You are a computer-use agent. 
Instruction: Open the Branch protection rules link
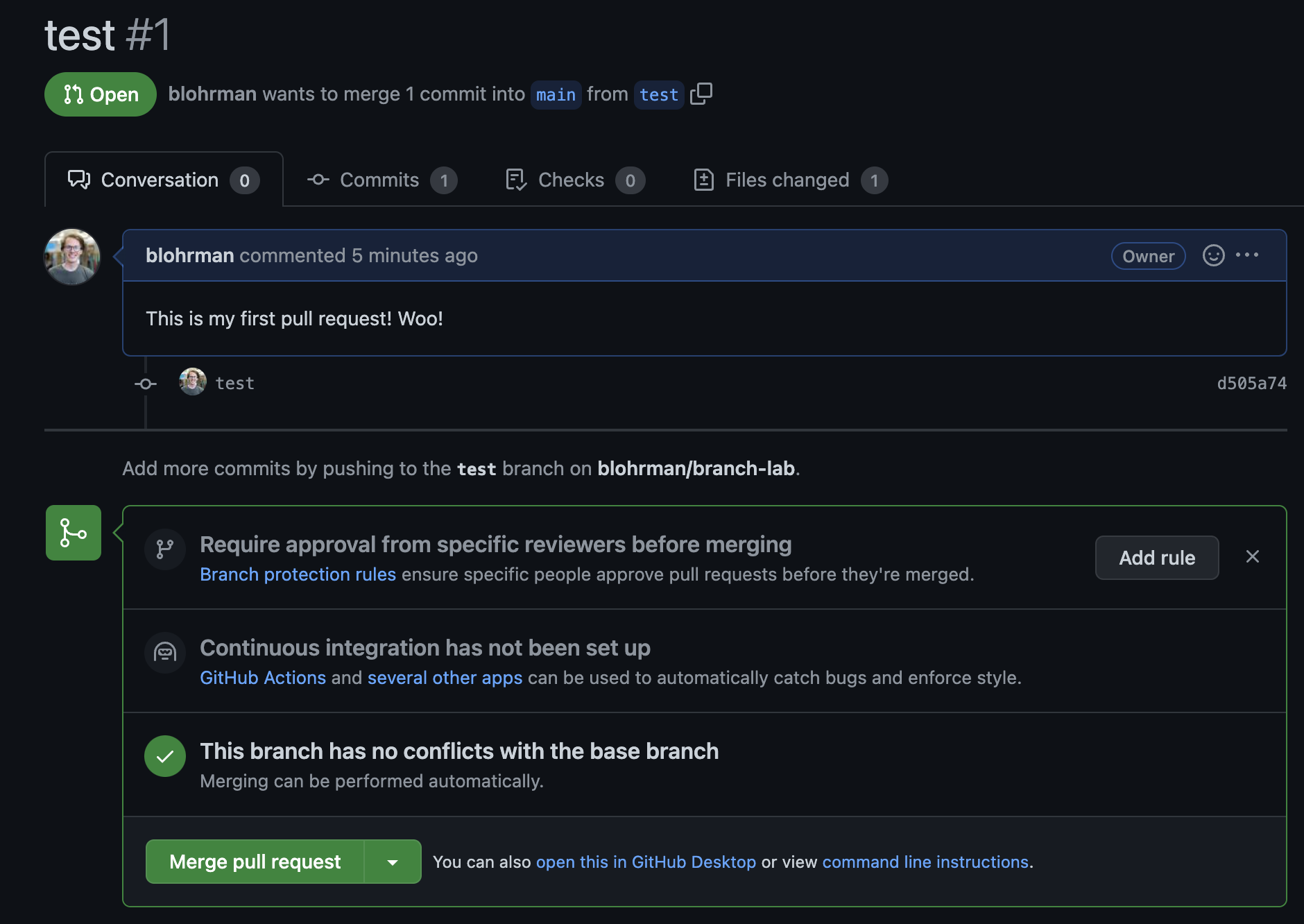tap(298, 574)
